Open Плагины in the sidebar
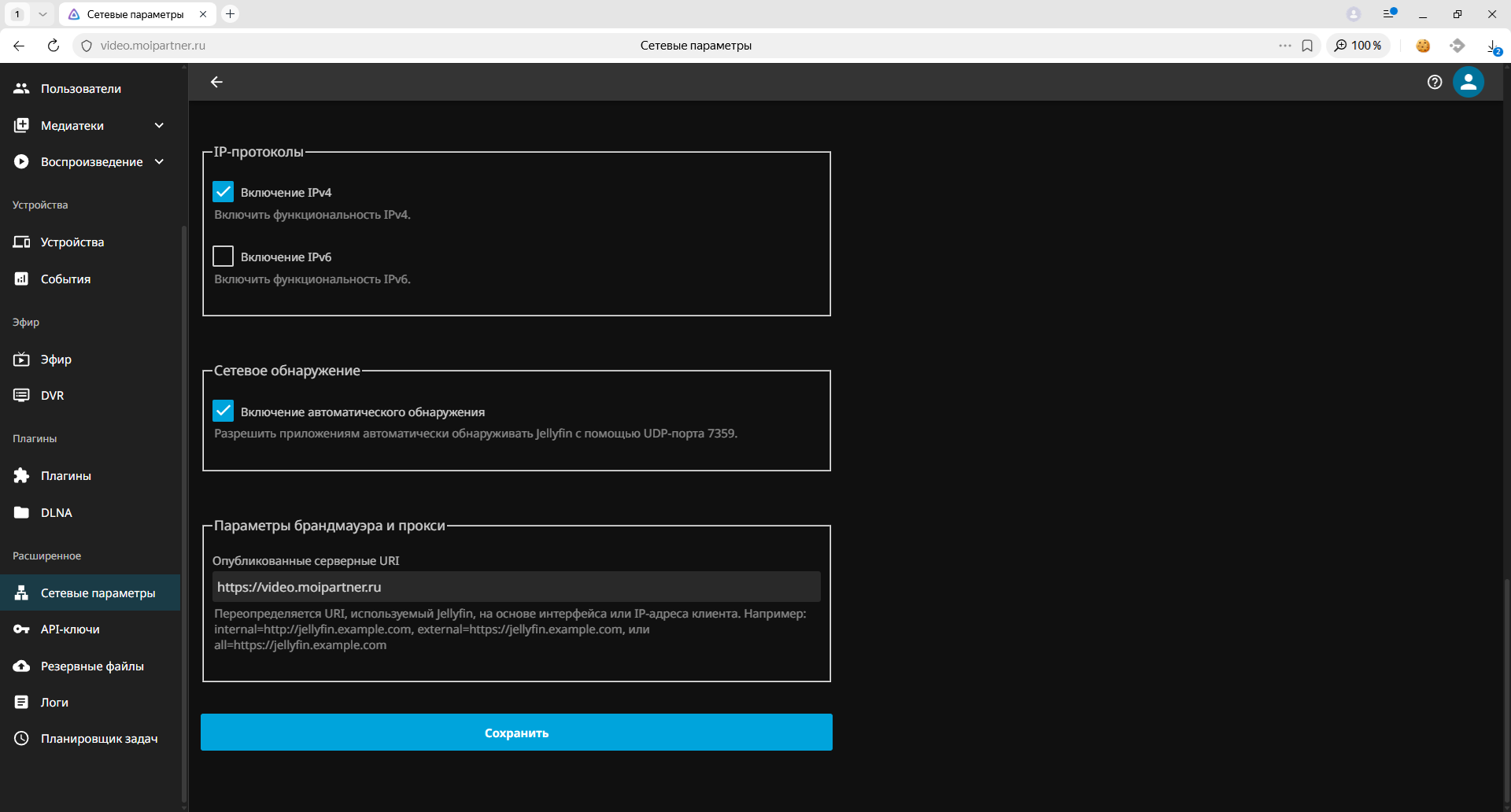1511x812 pixels. pos(66,476)
